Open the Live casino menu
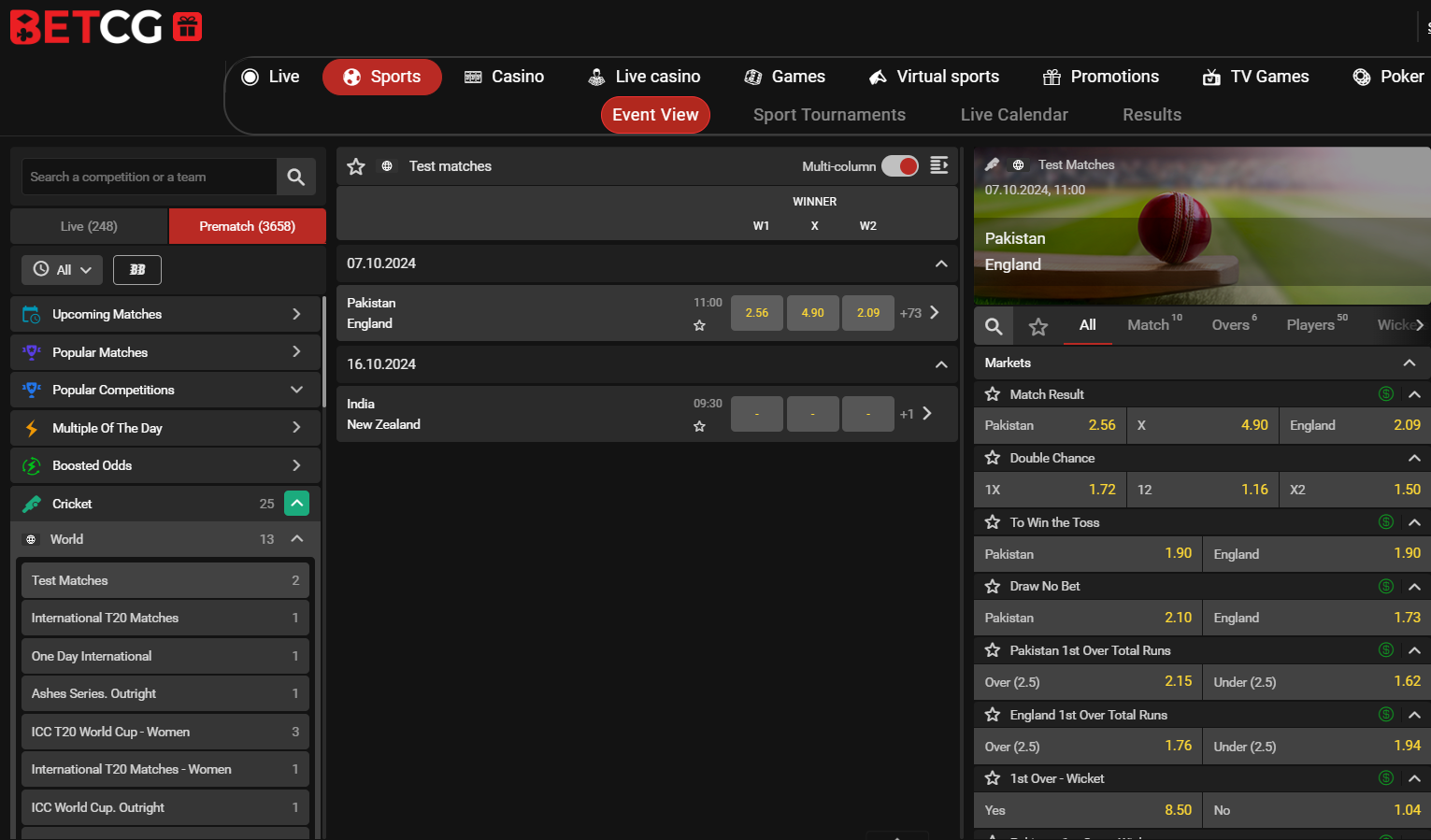1431x840 pixels. pos(644,77)
